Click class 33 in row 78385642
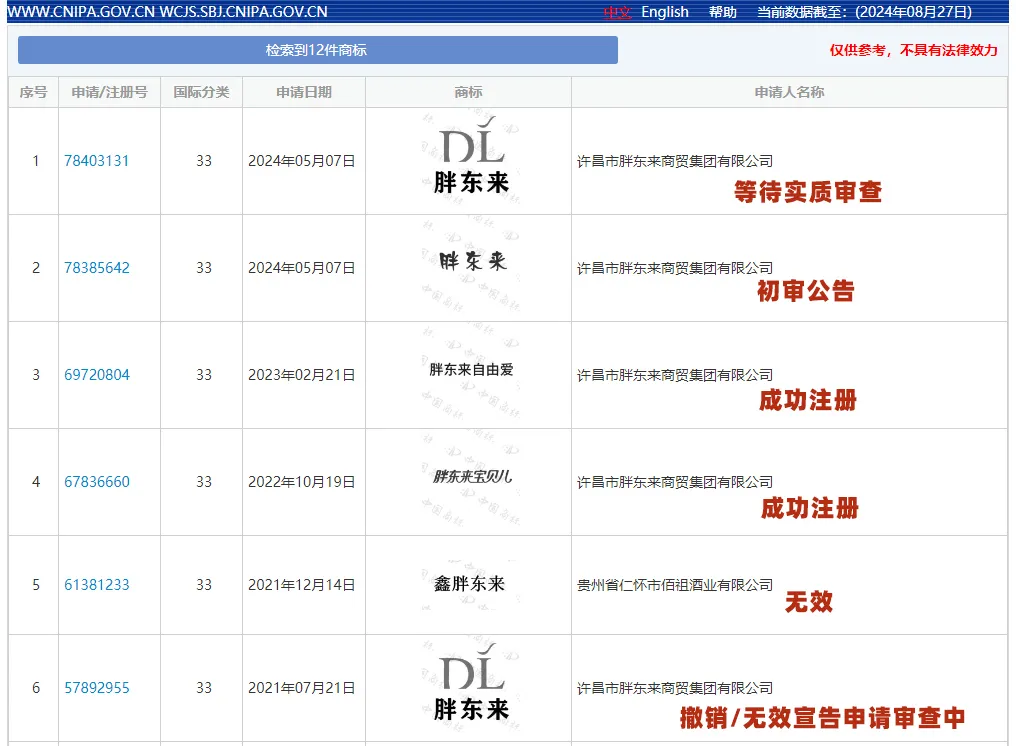Screen dimensions: 1016x746 203,268
